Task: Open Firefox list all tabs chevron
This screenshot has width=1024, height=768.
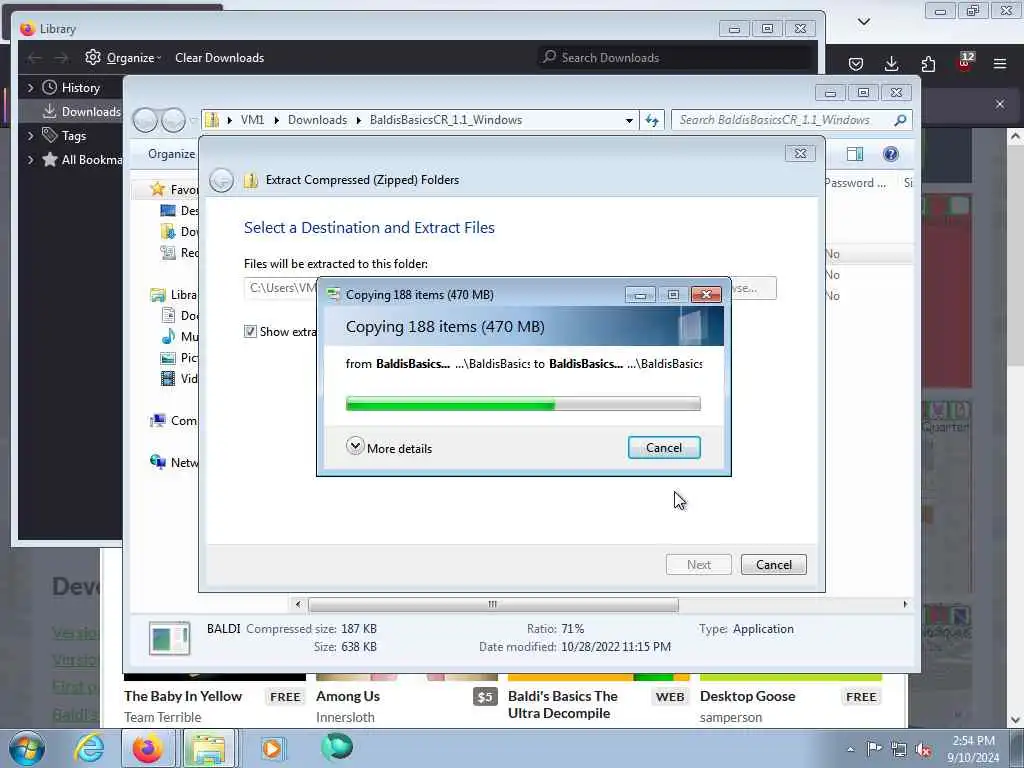Action: 864,22
